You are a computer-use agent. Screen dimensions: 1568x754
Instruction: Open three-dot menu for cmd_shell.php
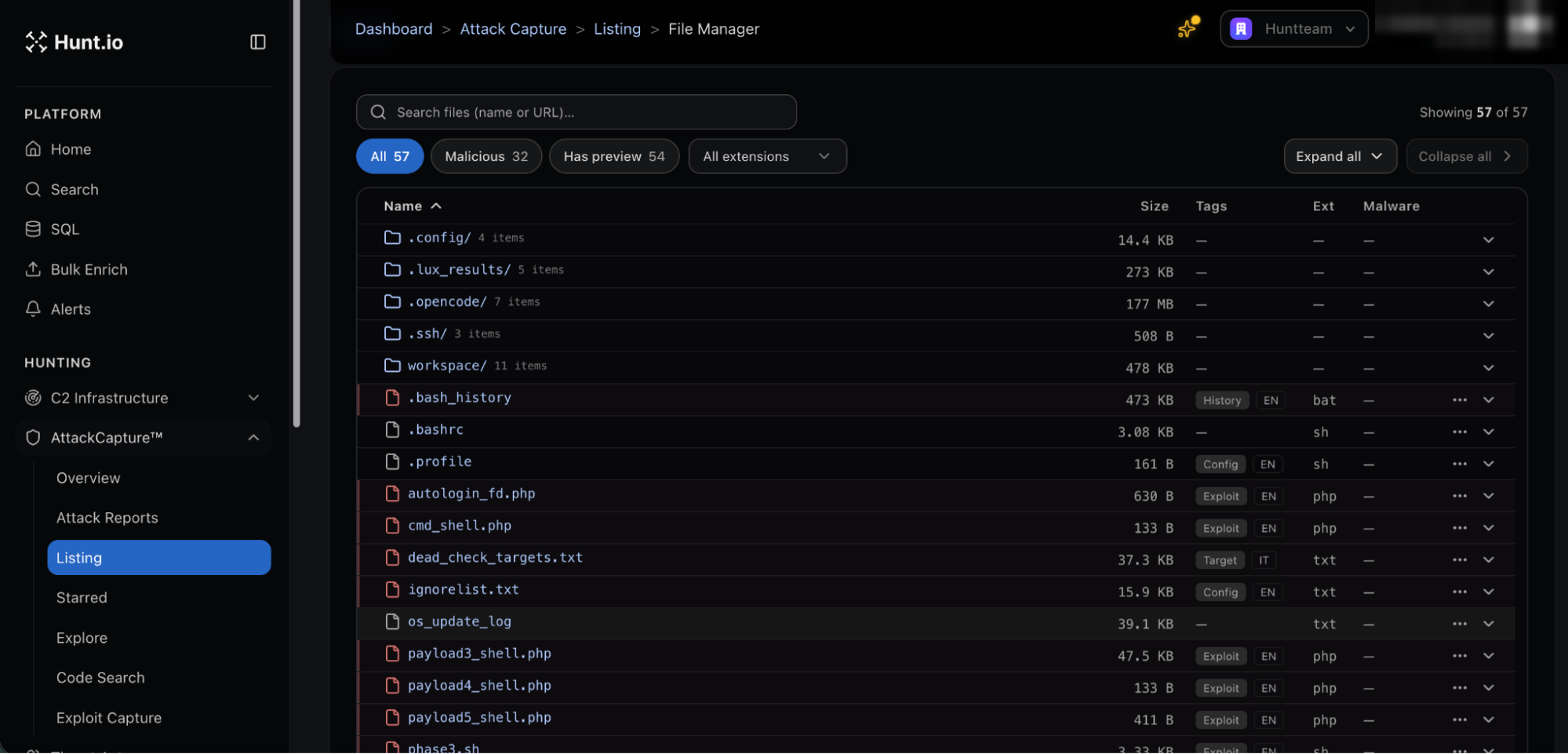coord(1459,528)
